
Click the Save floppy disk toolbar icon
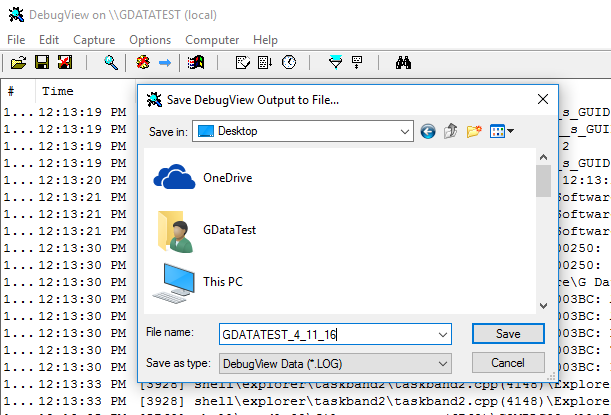coord(42,62)
